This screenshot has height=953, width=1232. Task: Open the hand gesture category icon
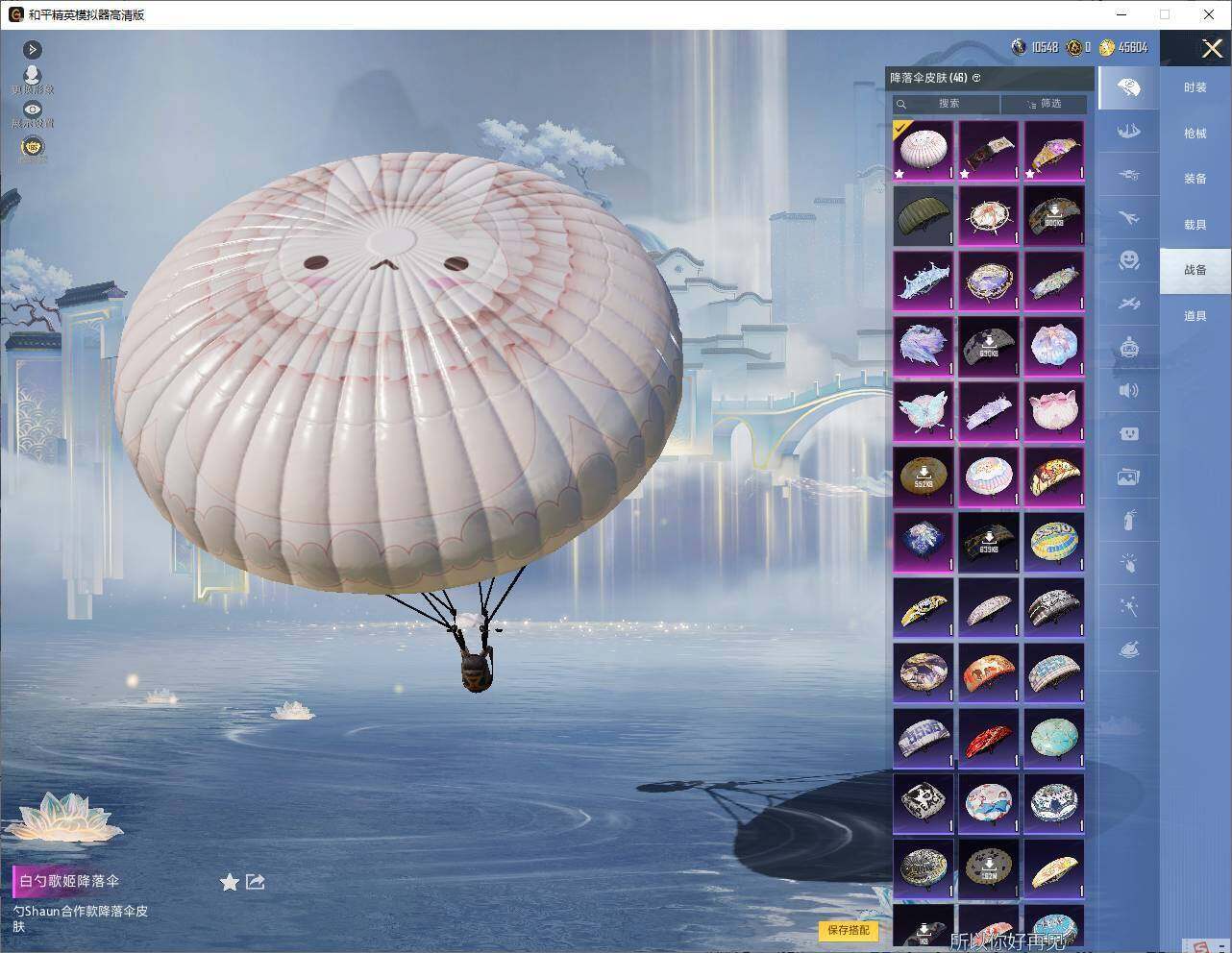click(x=1129, y=563)
